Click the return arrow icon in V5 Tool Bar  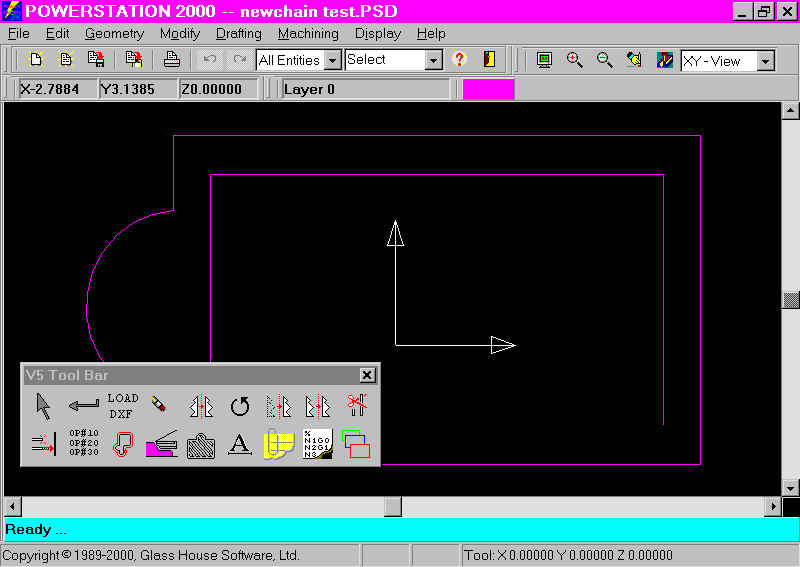click(x=84, y=406)
